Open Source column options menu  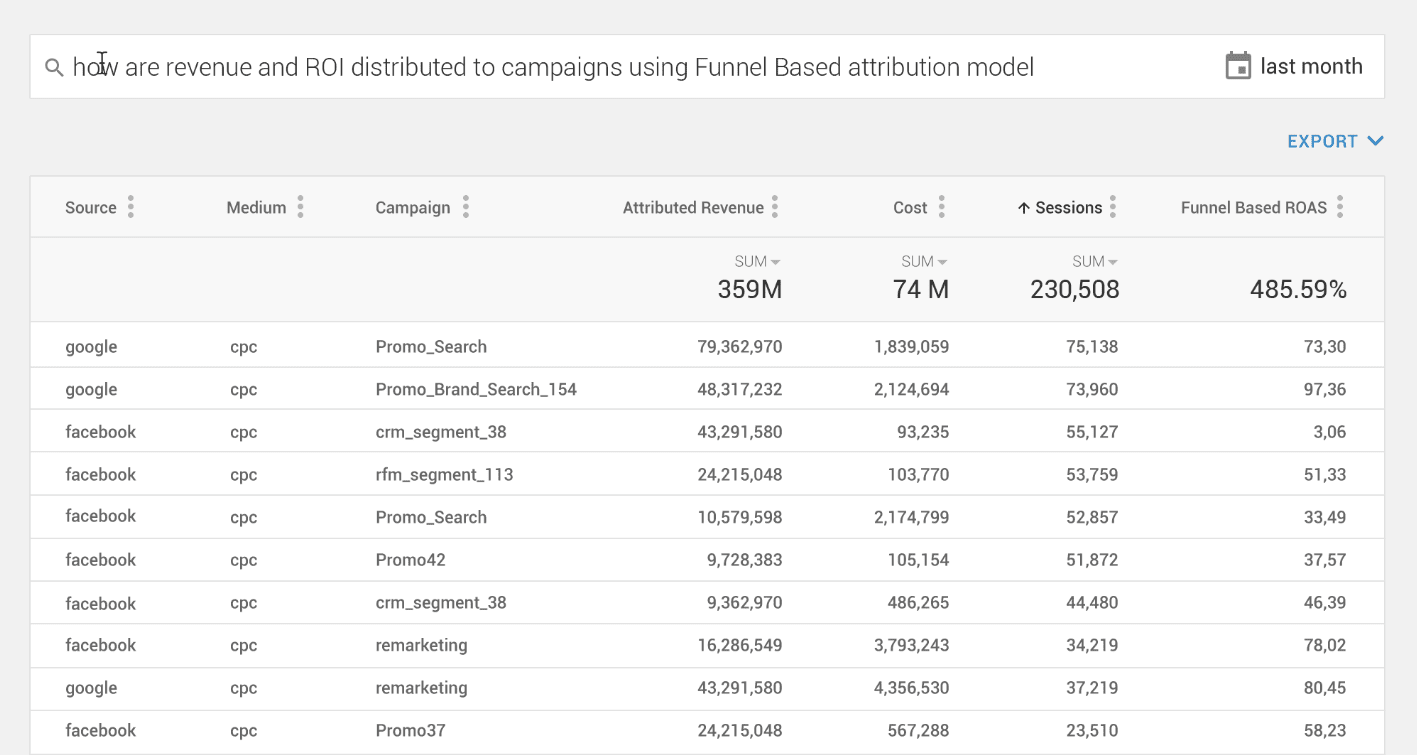[131, 207]
